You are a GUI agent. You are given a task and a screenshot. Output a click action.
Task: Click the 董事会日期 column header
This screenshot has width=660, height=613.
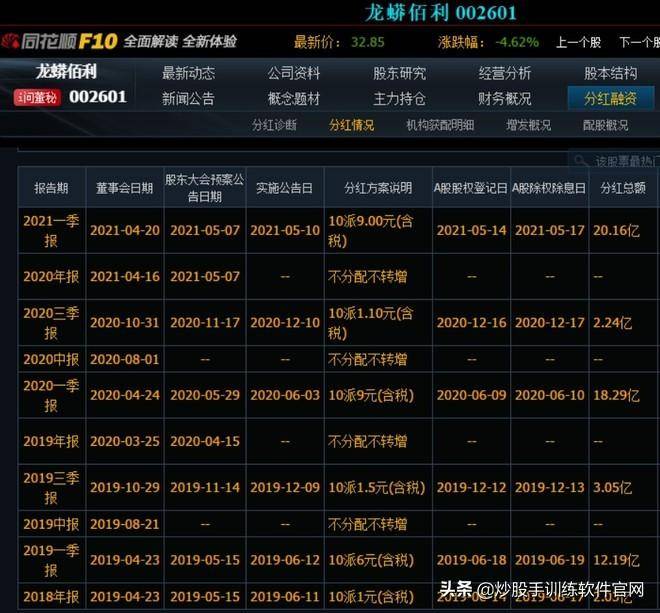(125, 188)
